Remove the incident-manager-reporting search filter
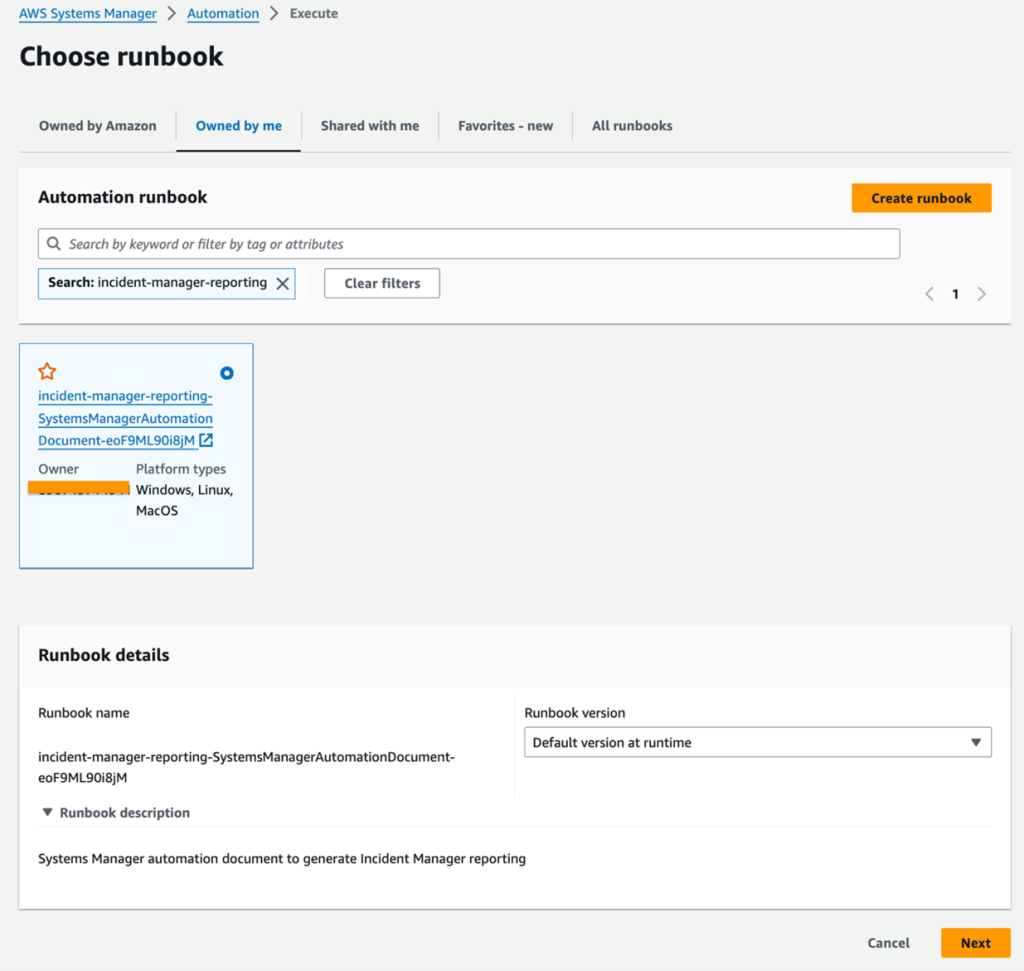This screenshot has height=971, width=1024. (x=281, y=283)
